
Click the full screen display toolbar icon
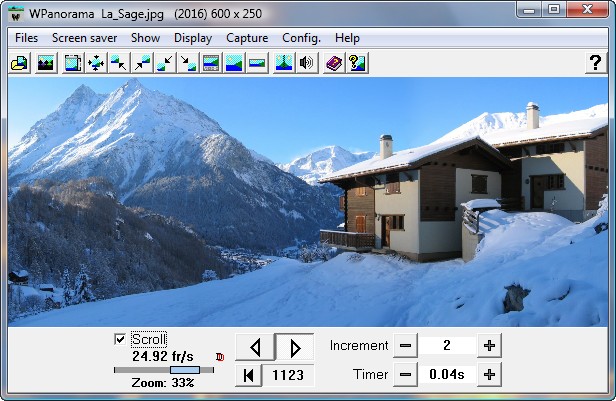pos(73,63)
